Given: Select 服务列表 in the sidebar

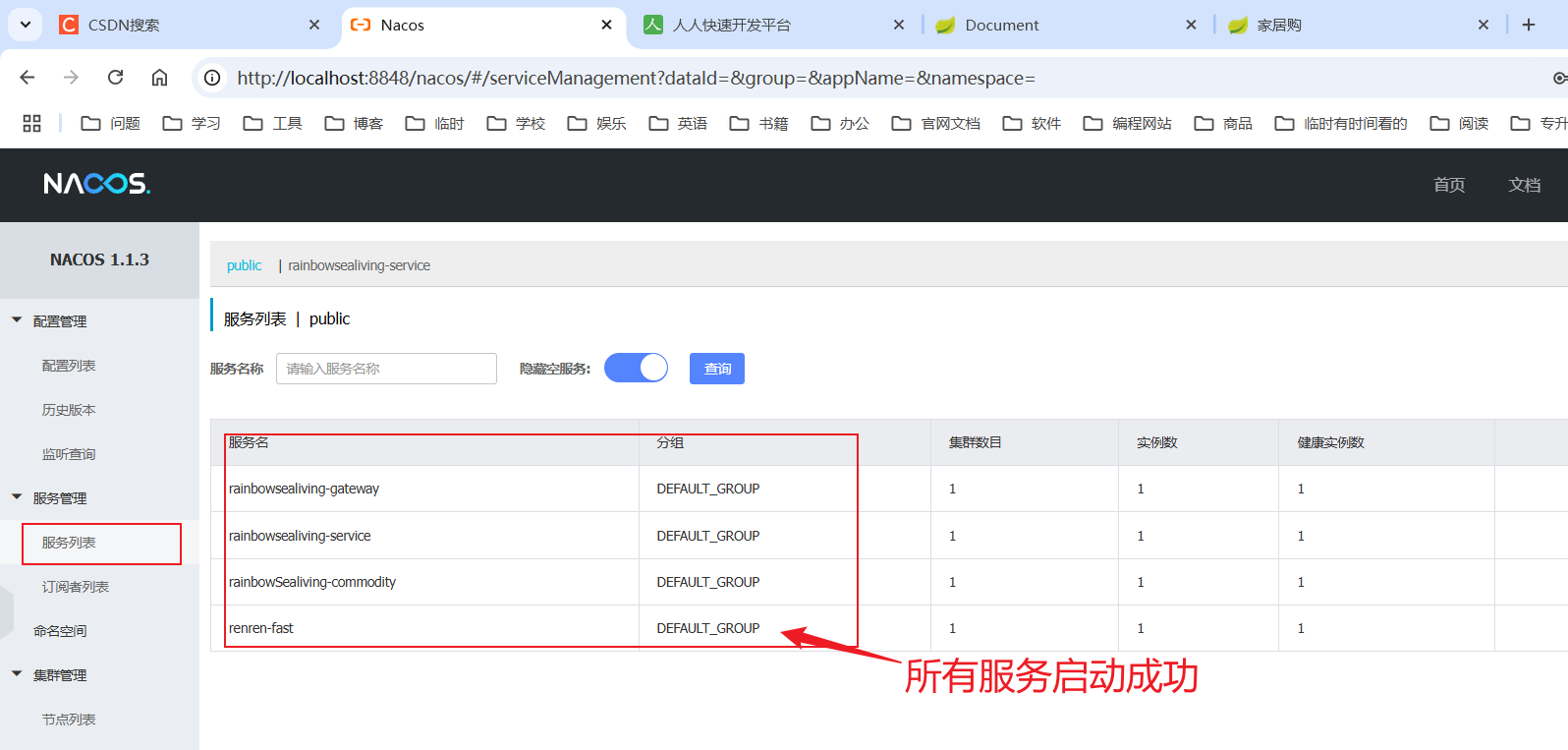Looking at the screenshot, I should pyautogui.click(x=69, y=543).
